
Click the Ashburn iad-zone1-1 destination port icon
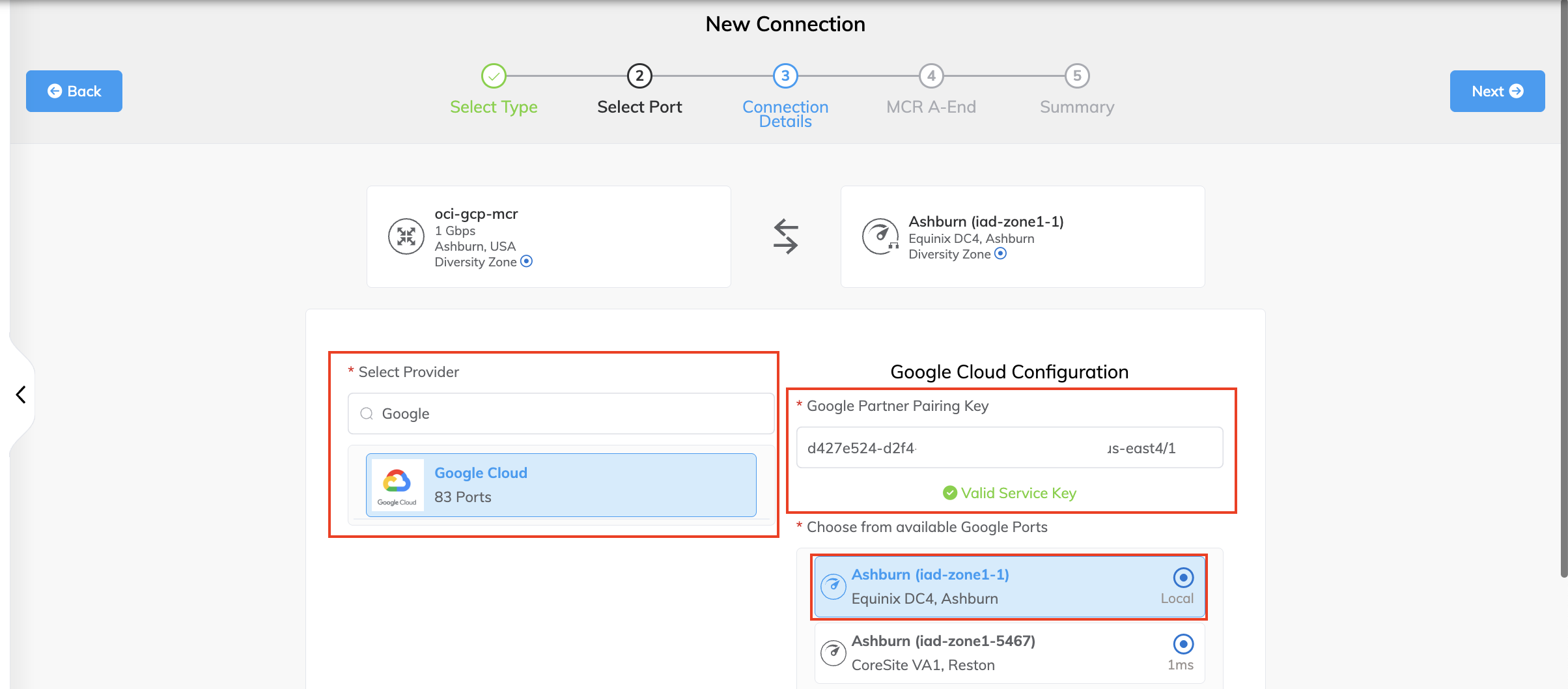tap(880, 236)
